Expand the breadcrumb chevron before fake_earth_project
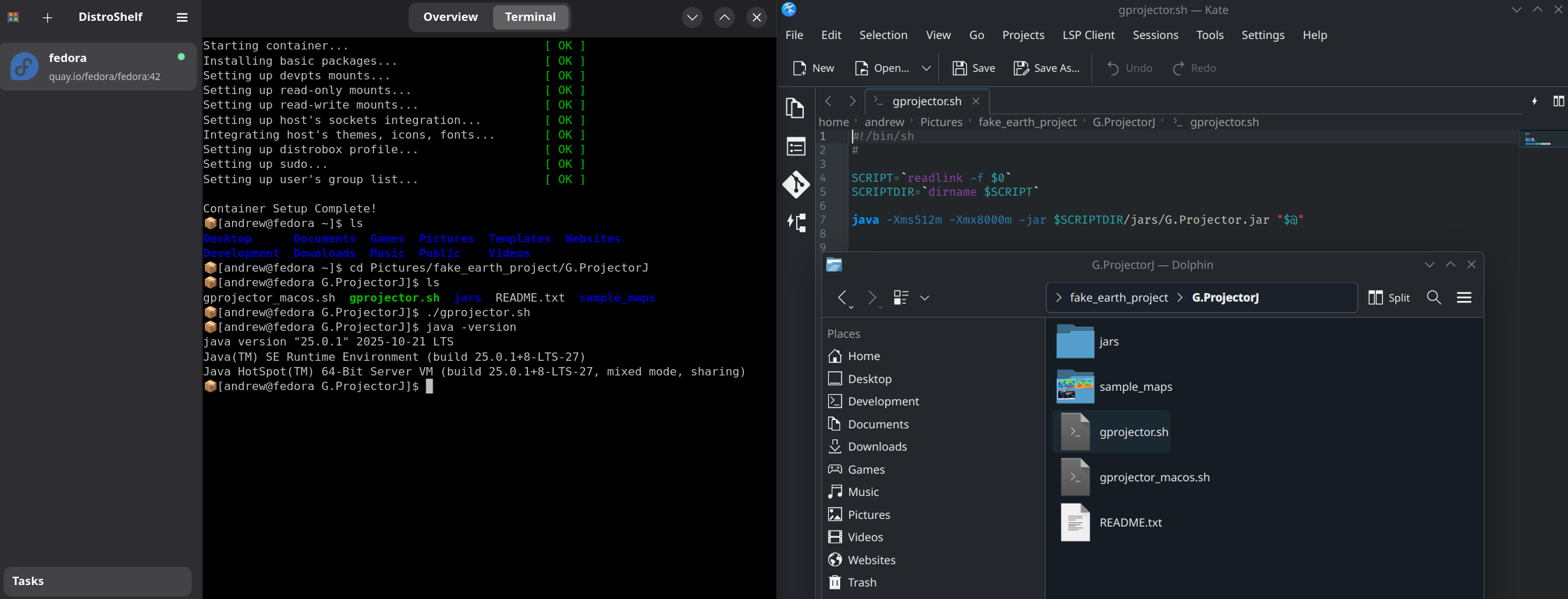 (x=1059, y=298)
